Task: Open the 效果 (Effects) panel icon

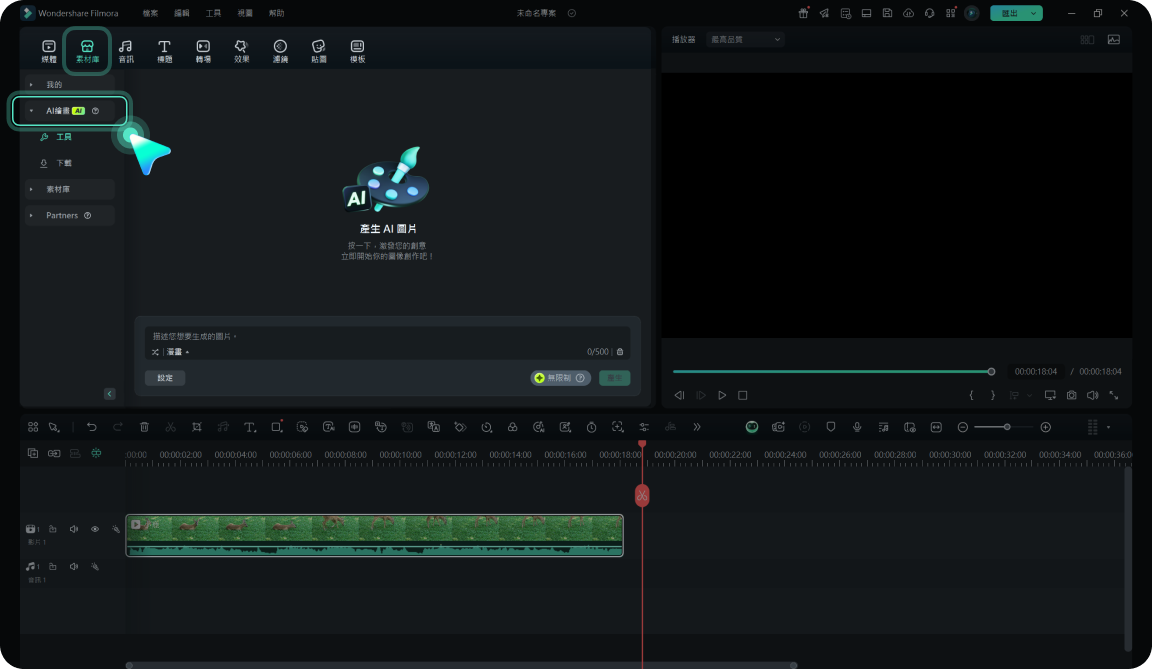Action: tap(241, 50)
